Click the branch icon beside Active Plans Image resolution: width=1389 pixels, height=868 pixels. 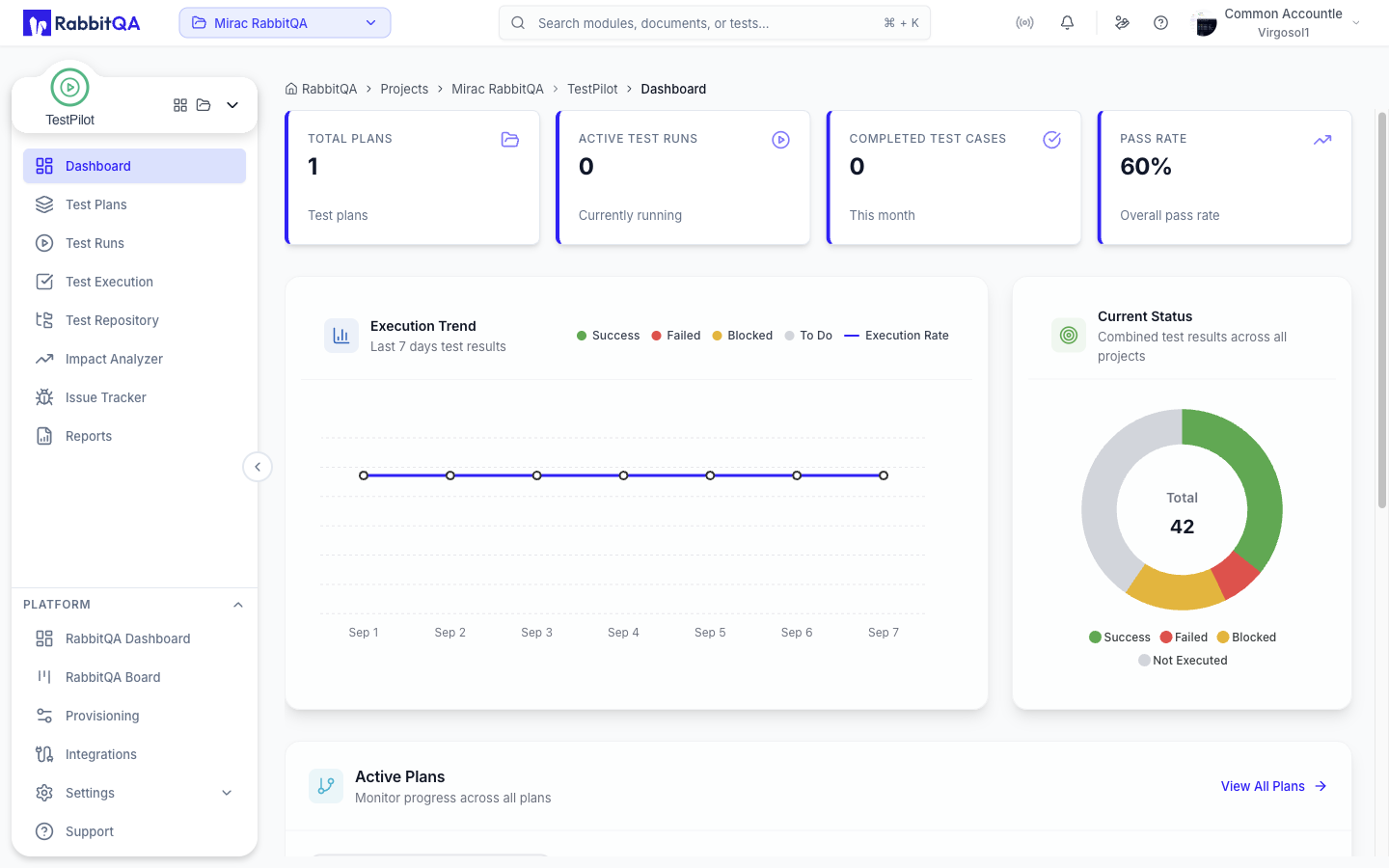pos(326,786)
